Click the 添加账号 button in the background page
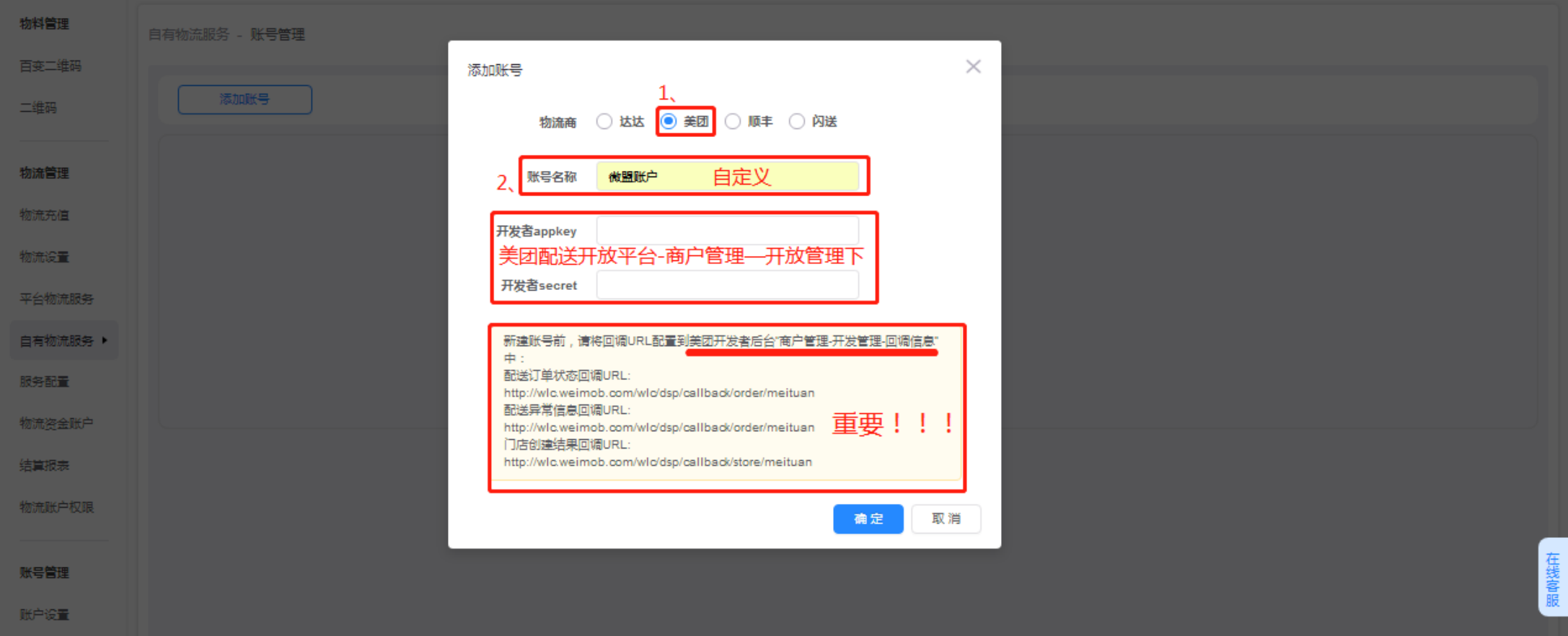Viewport: 1568px width, 636px height. pos(245,100)
